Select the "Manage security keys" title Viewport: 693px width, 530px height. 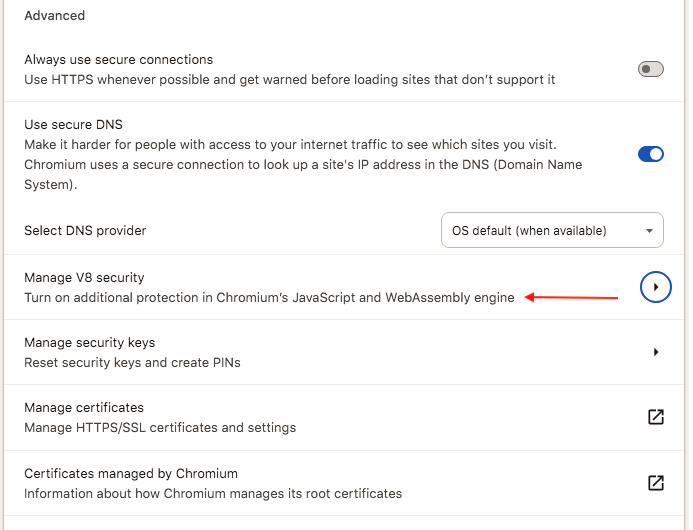(89, 343)
